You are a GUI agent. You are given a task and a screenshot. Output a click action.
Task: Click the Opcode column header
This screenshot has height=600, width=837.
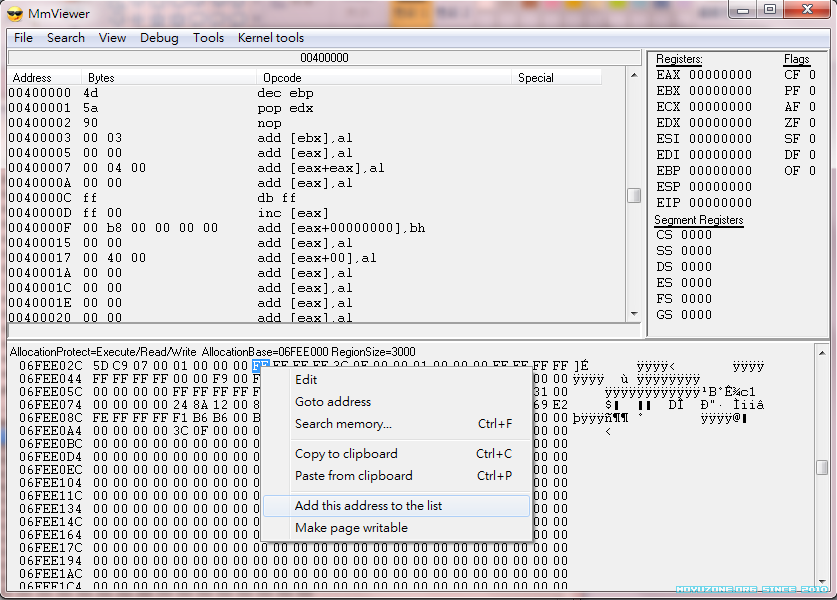(x=282, y=78)
